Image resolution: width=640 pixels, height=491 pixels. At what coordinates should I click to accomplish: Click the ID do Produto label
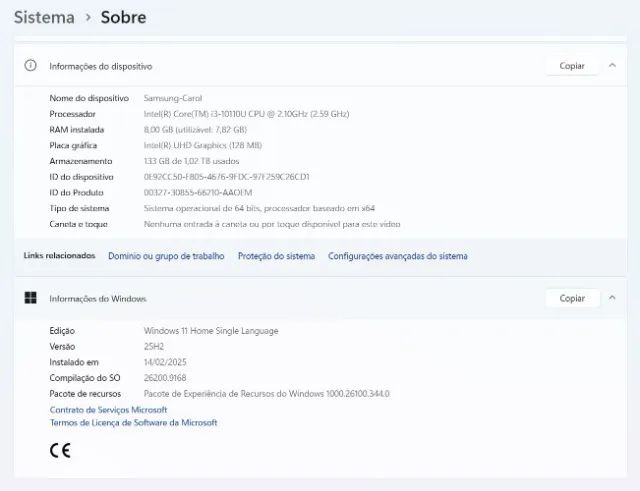click(x=76, y=192)
